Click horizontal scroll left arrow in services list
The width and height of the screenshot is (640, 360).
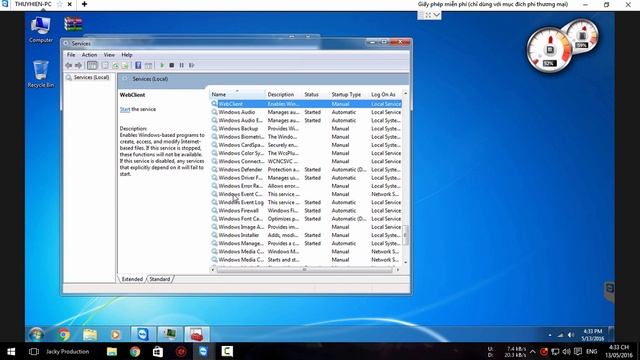coord(213,270)
